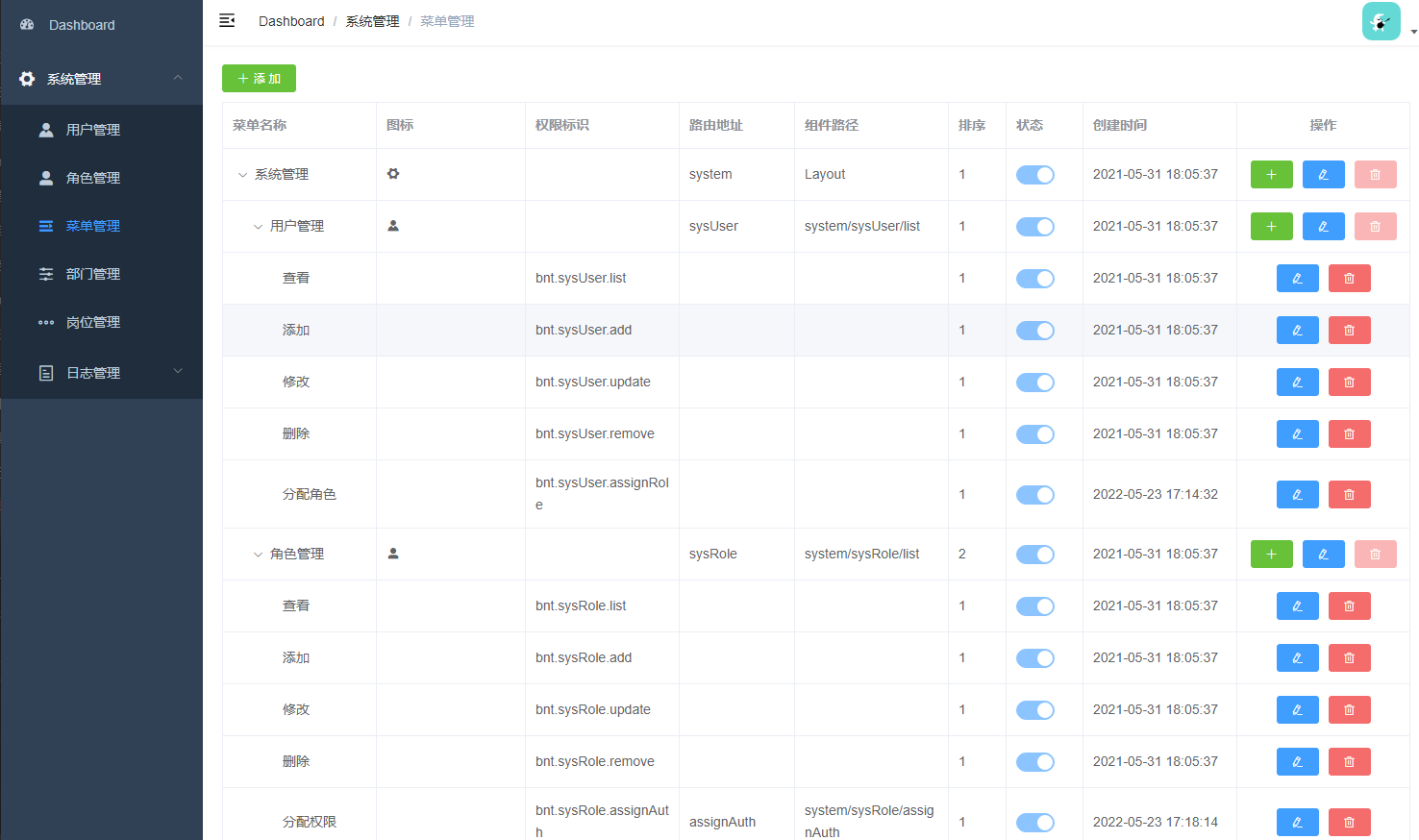1419x840 pixels.
Task: Edit the bnt.sysRole.update row
Action: tap(1297, 710)
